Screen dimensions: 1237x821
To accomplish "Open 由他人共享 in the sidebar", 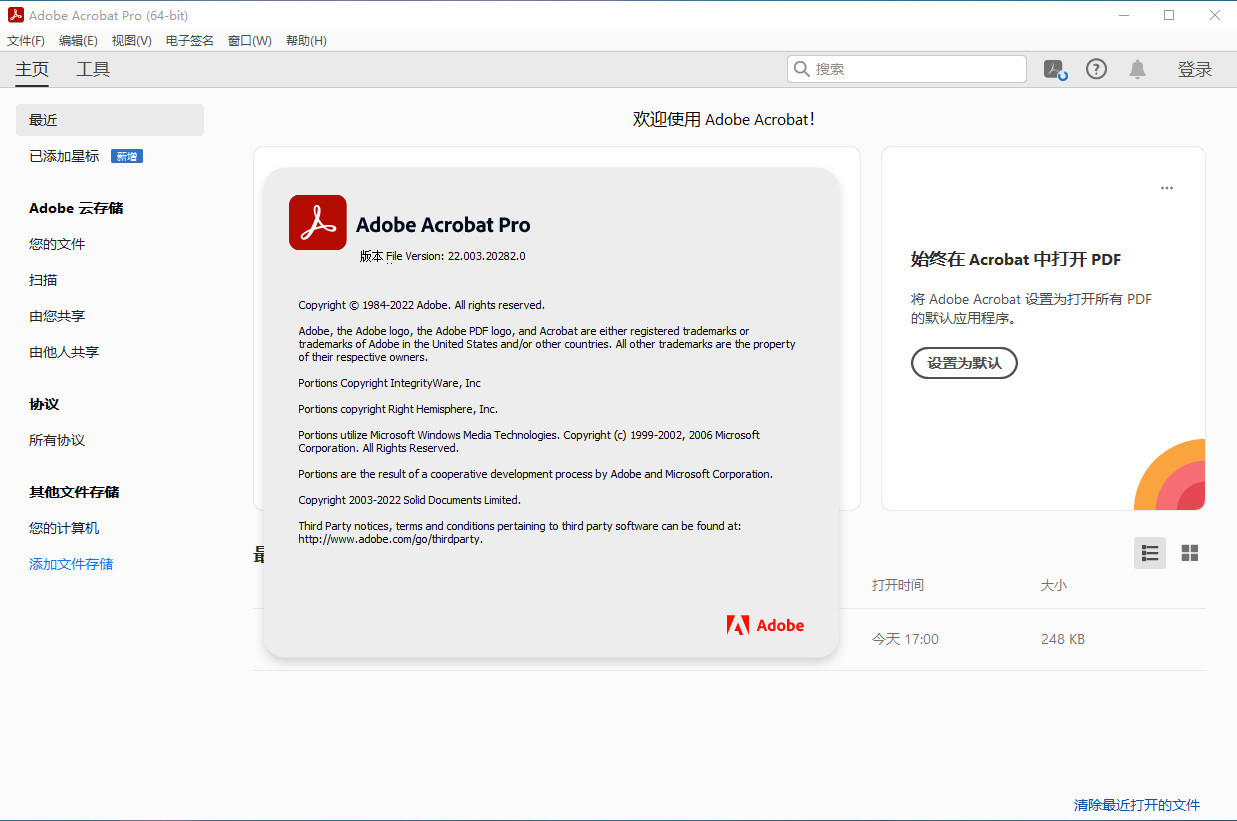I will pyautogui.click(x=64, y=352).
